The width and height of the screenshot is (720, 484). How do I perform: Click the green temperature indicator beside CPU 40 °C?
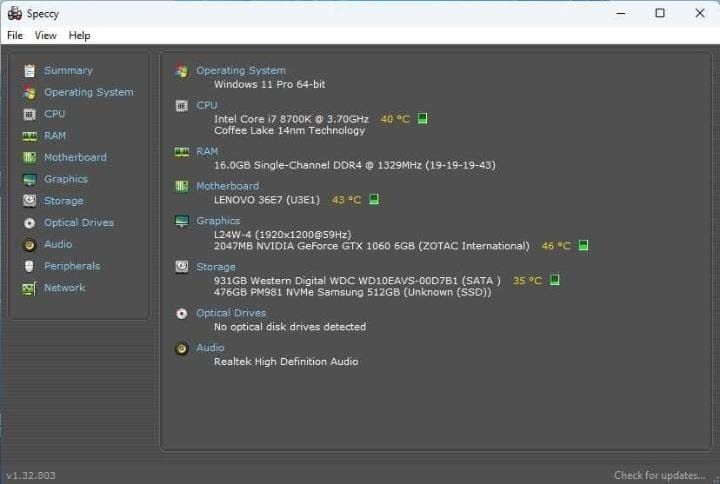click(422, 119)
